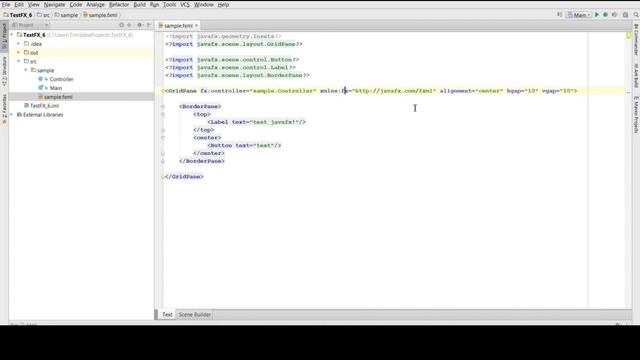Open the View menu
This screenshot has width=640, height=360.
click(34, 4)
